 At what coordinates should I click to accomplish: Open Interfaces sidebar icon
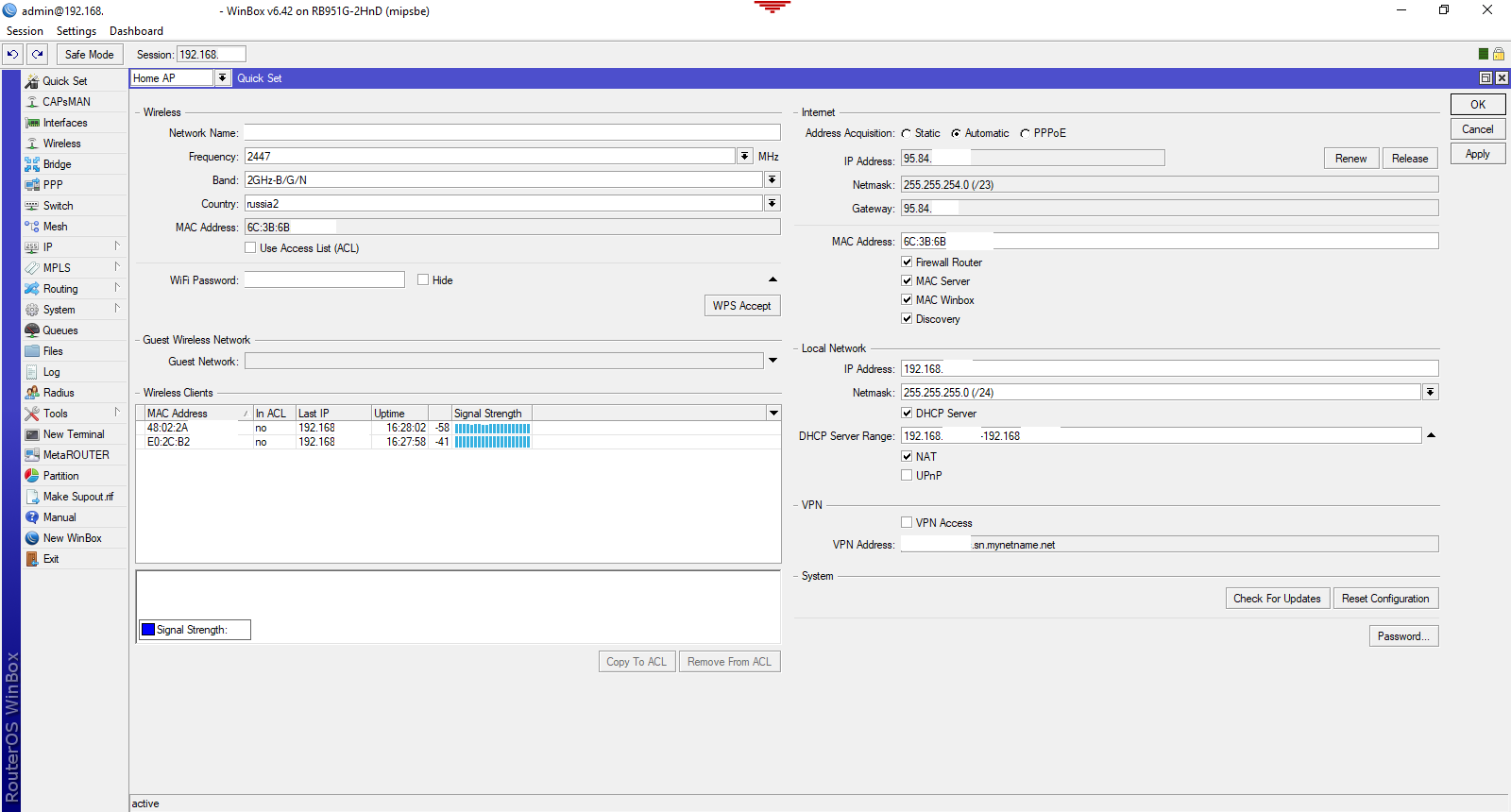(32, 123)
